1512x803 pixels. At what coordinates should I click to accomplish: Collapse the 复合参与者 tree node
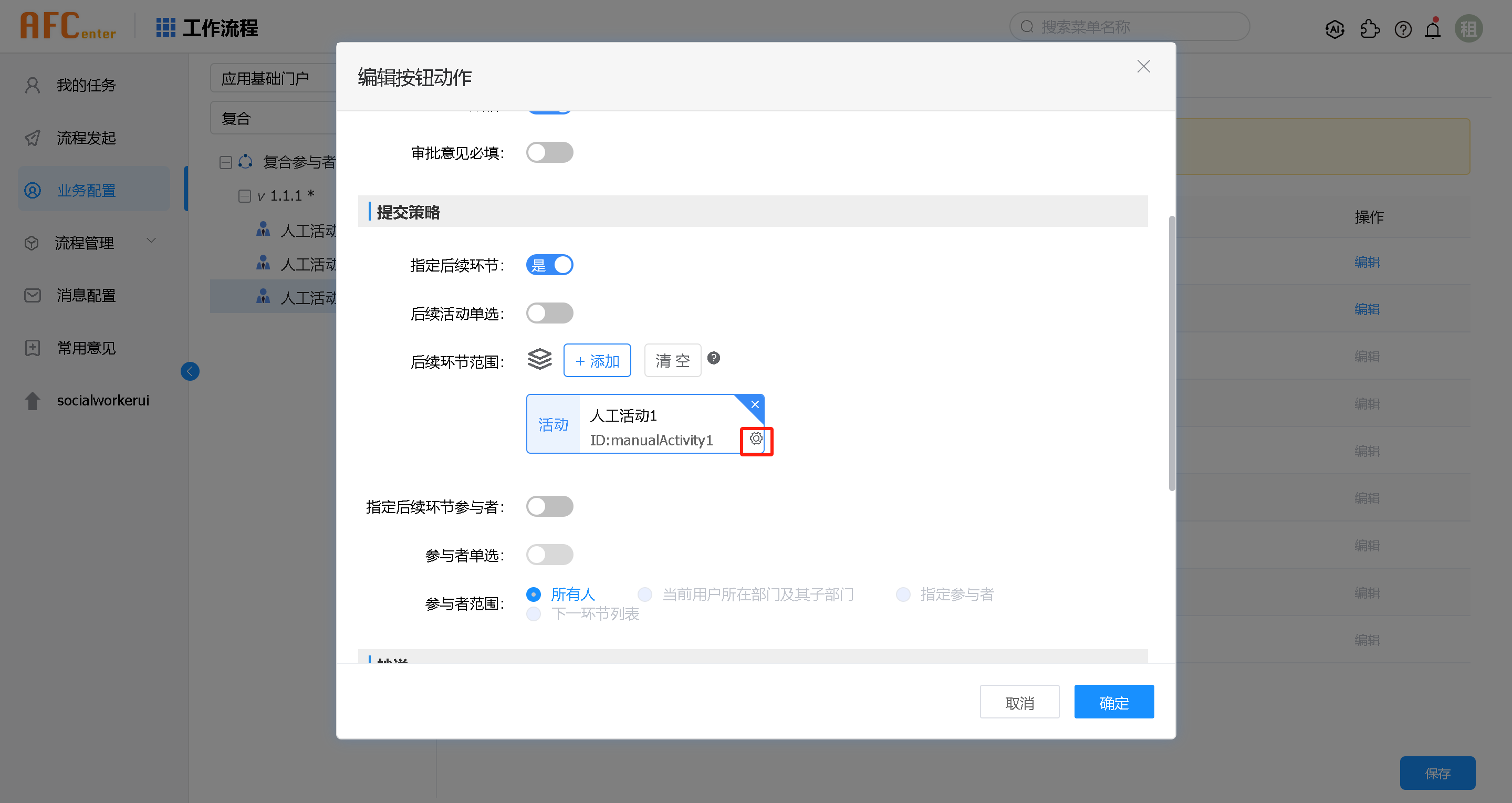coord(225,163)
